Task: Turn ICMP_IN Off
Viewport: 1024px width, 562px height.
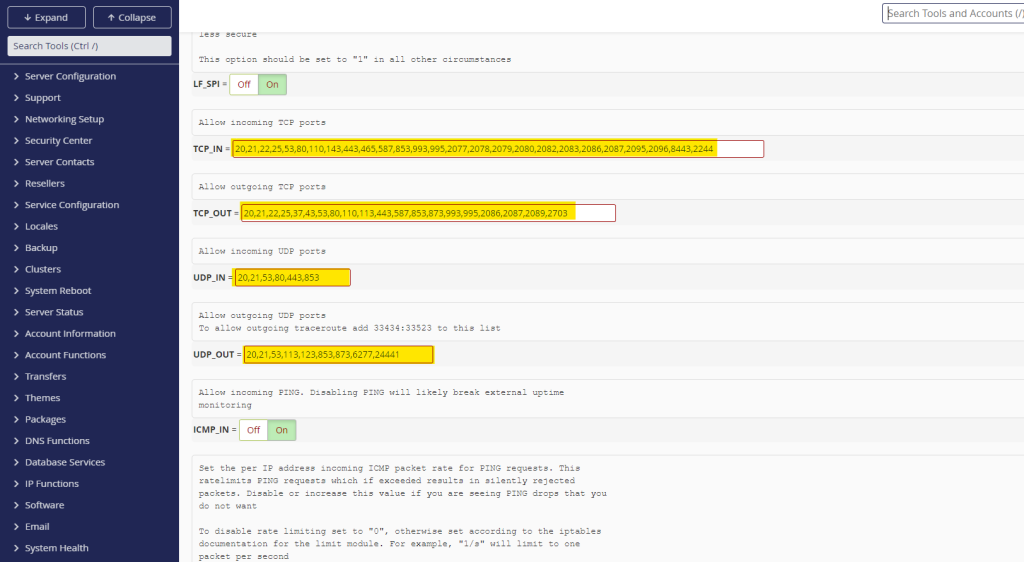Action: [x=254, y=430]
